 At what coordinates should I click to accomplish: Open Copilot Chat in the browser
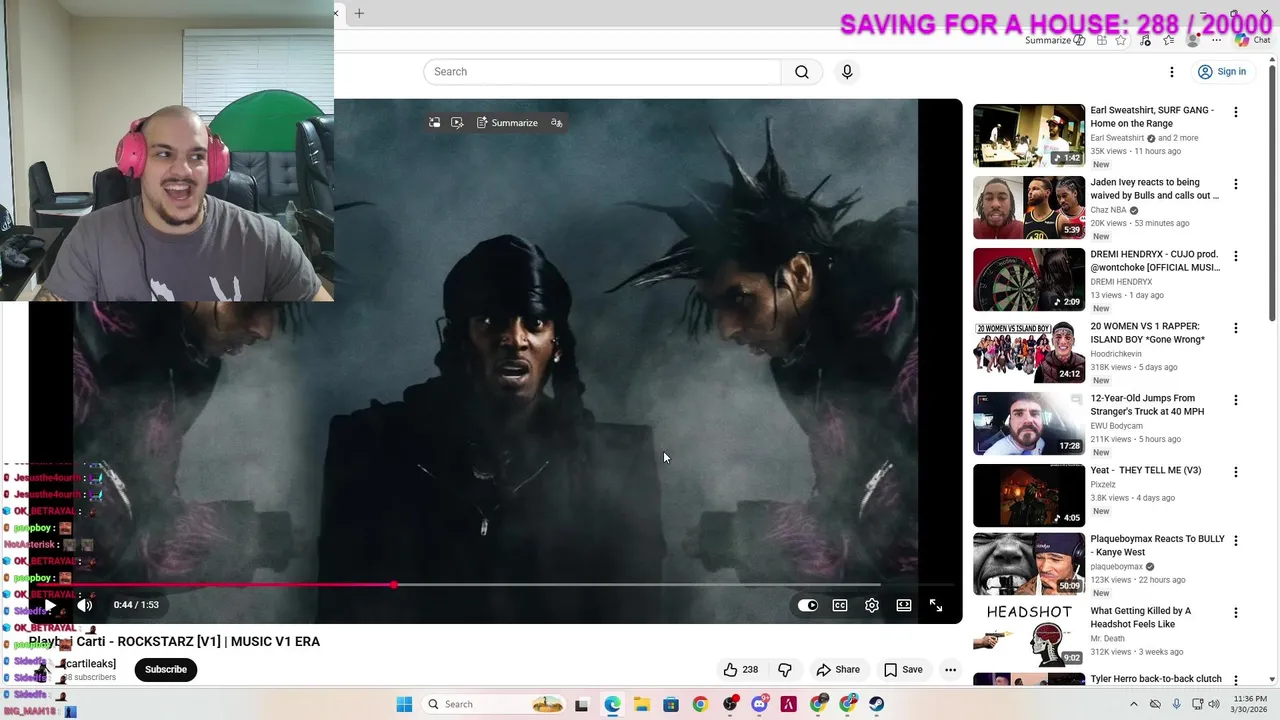coord(1253,40)
